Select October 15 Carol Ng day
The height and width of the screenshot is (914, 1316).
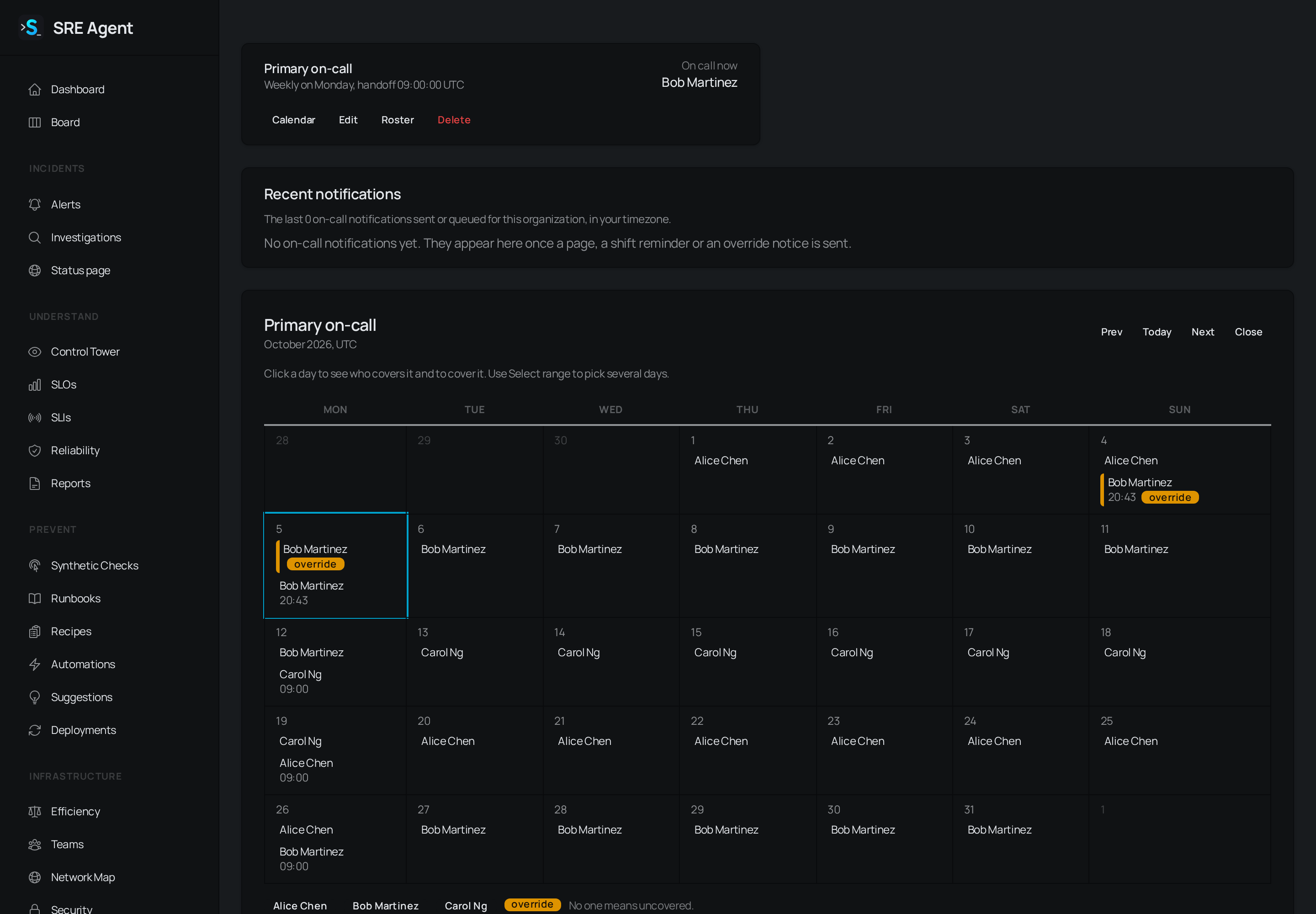point(748,662)
